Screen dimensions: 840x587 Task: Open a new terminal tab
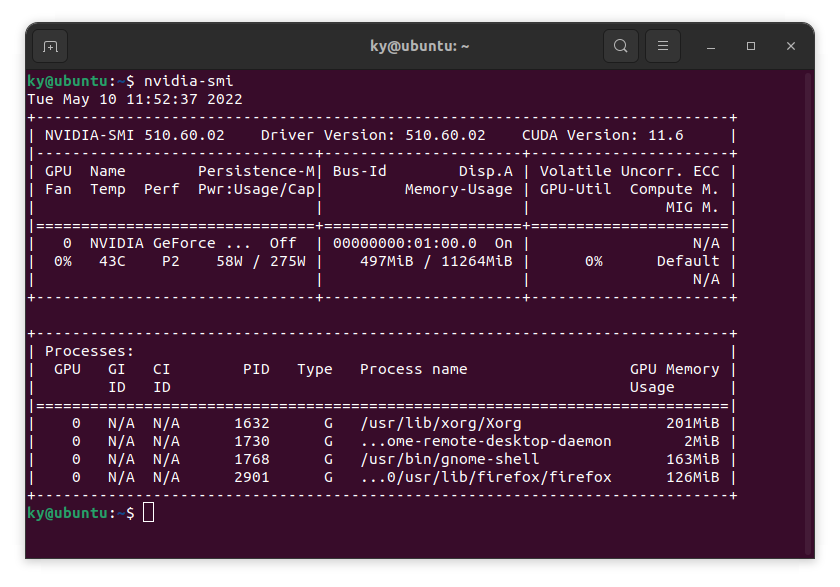pos(50,46)
